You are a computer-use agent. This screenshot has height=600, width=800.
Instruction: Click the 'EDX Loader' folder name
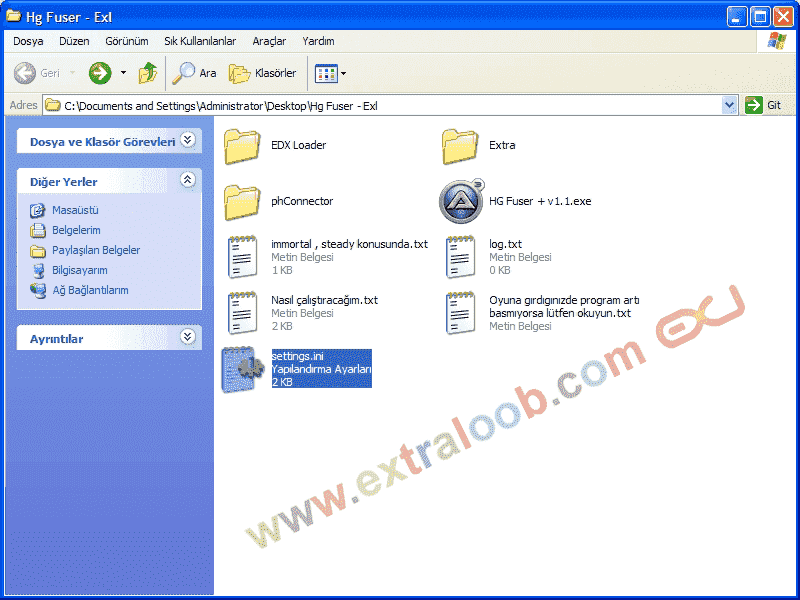(x=298, y=145)
